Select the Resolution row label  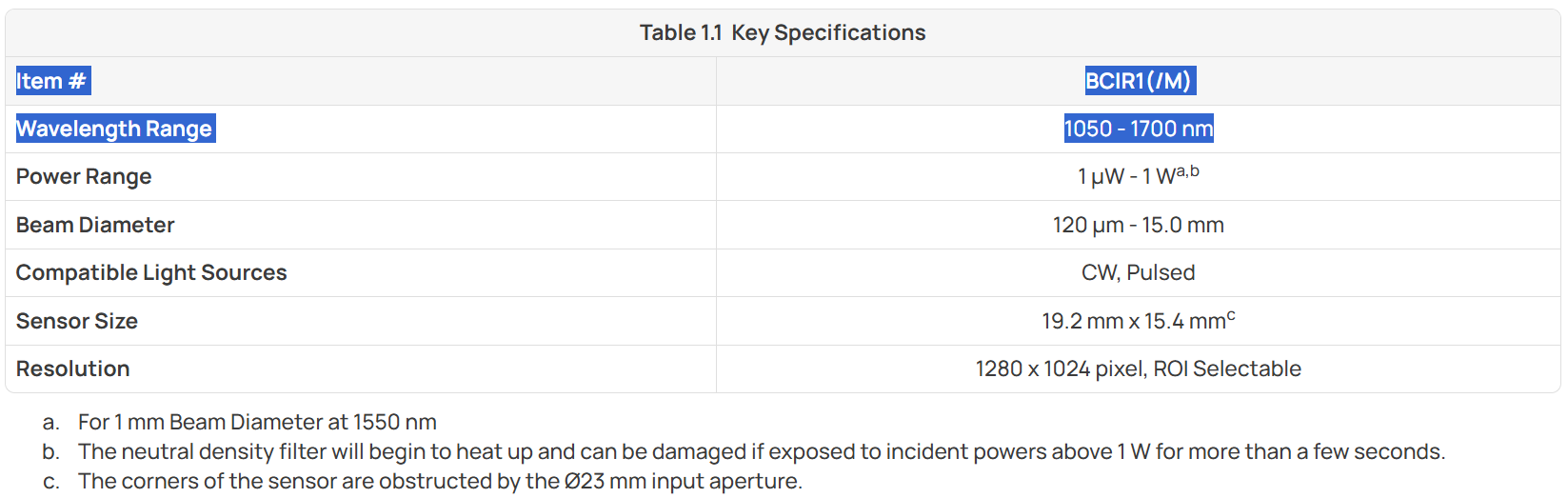73,369
